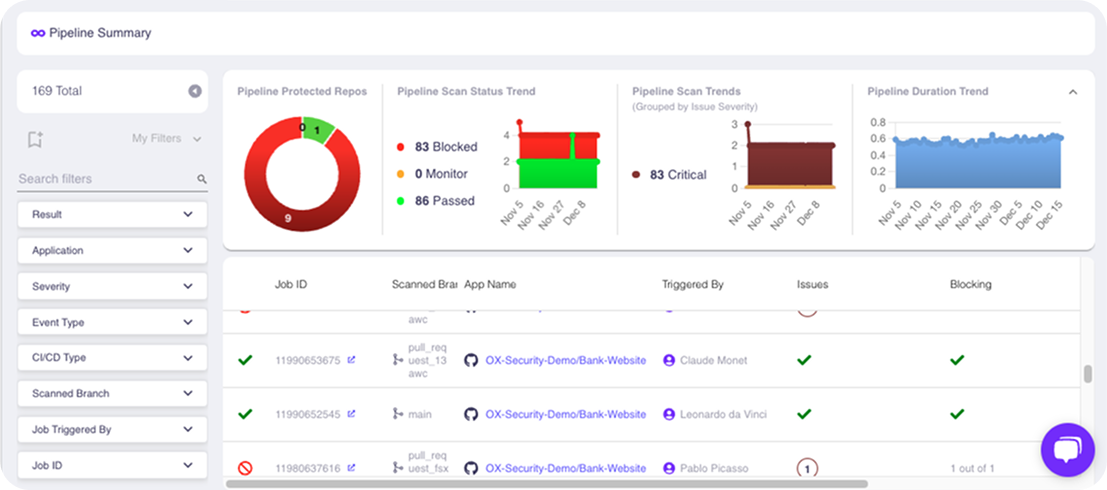The width and height of the screenshot is (1107, 490).
Task: Click branch icon beside pull_request_13 awc
Action: coord(398,360)
